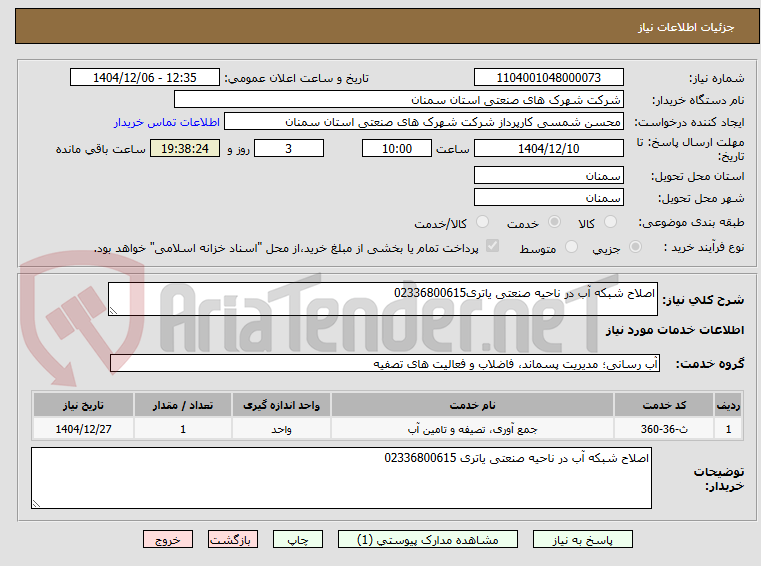
Task: Click the اطلاعات خدمات مورد نیاز heading
Action: [x=675, y=330]
